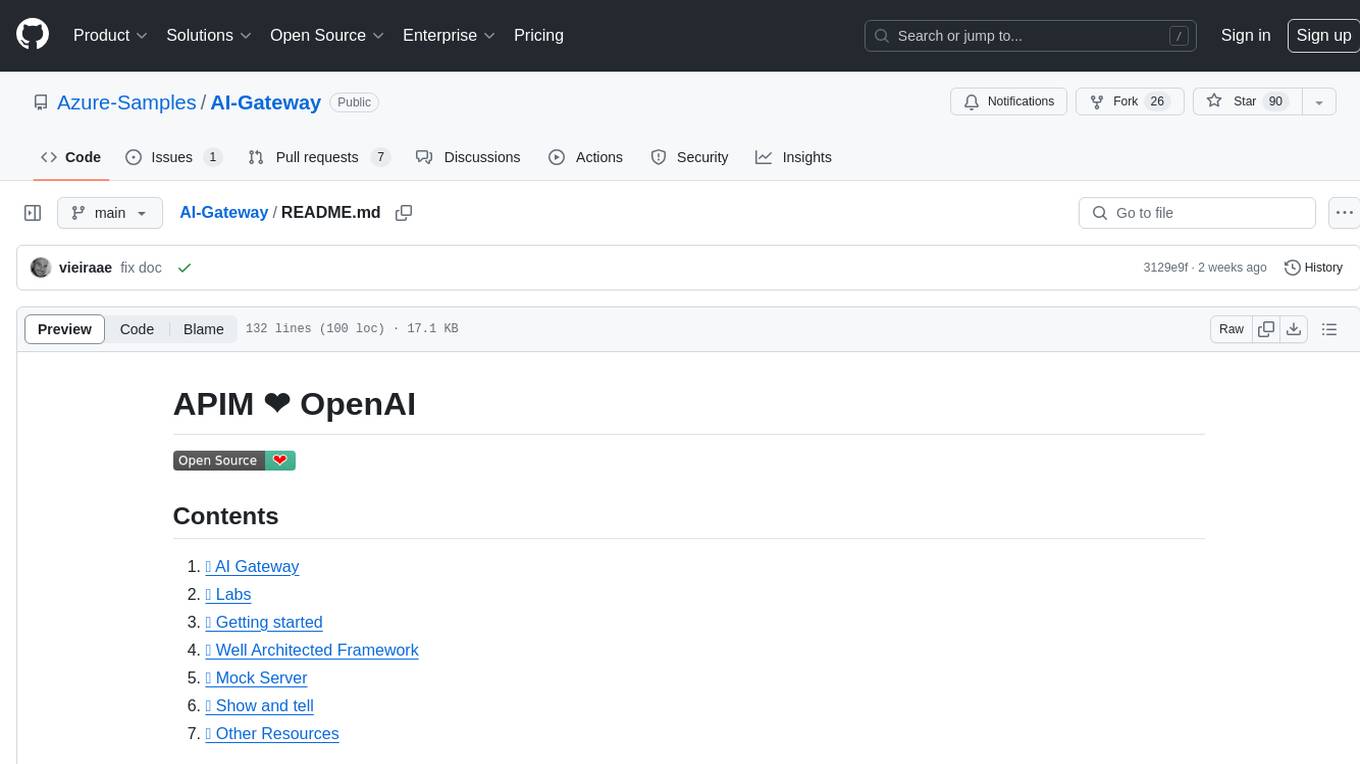Open the AI-Gateway repository title link

point(265,102)
